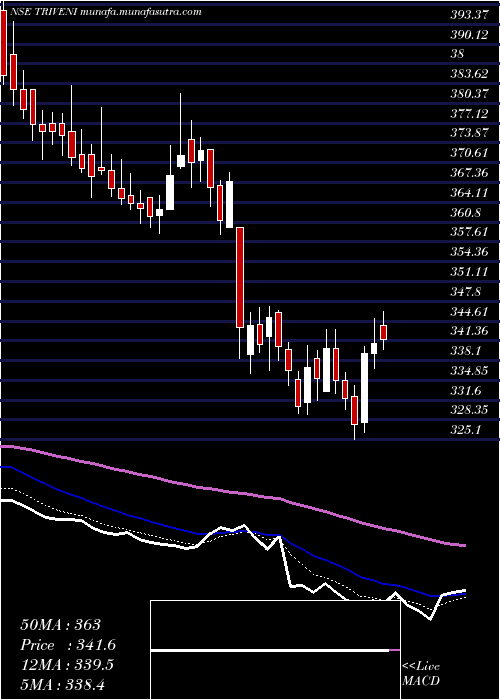Click the last red candlestick on the right
This screenshot has width=500, height=700.
point(383,332)
